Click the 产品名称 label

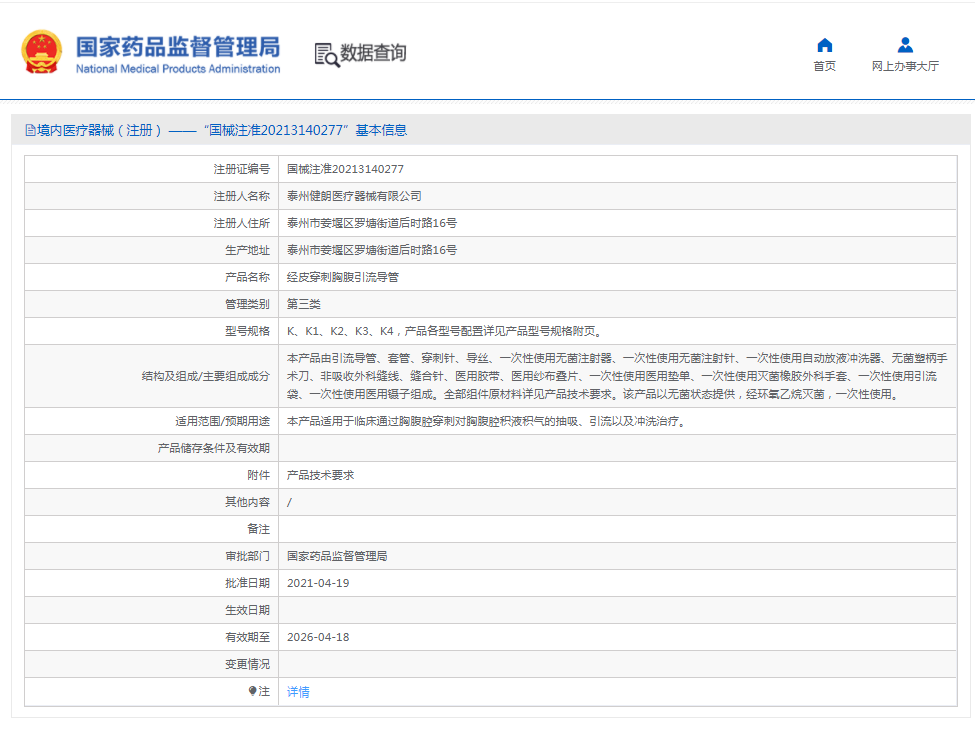247,277
